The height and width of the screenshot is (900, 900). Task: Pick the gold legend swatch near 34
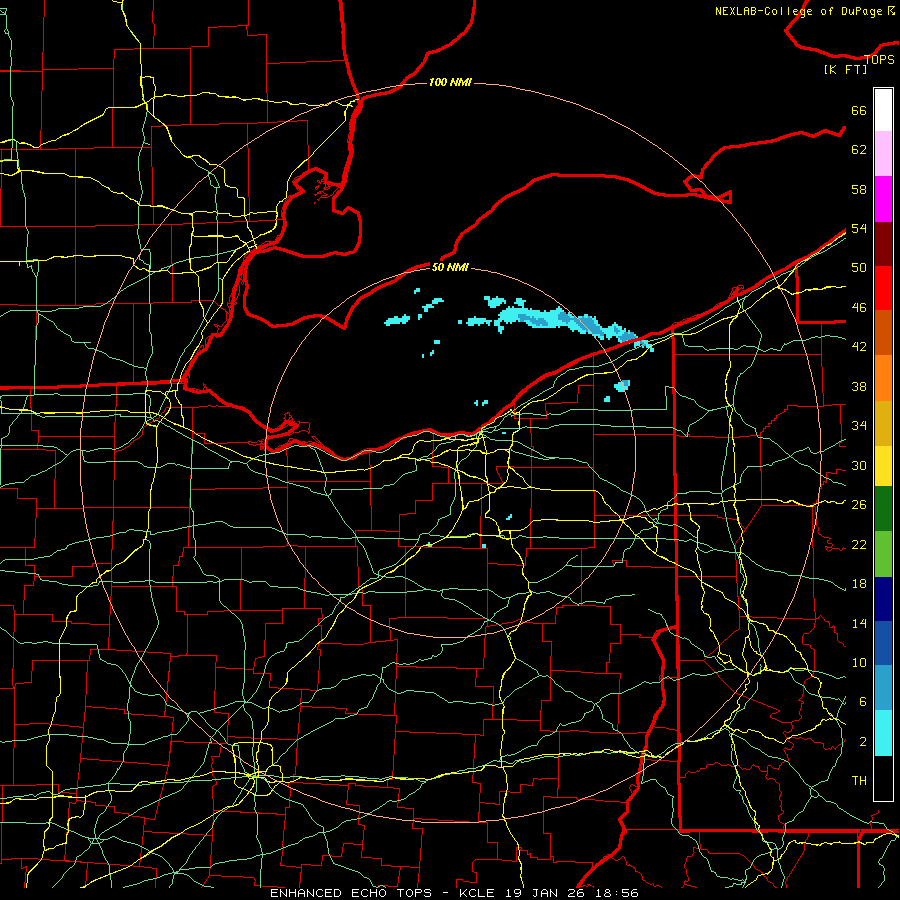click(883, 424)
